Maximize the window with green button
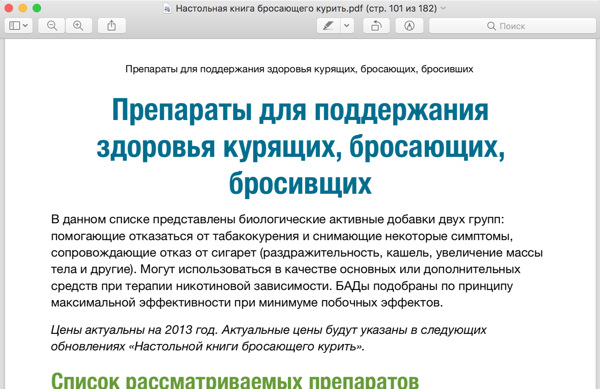 [37, 8]
